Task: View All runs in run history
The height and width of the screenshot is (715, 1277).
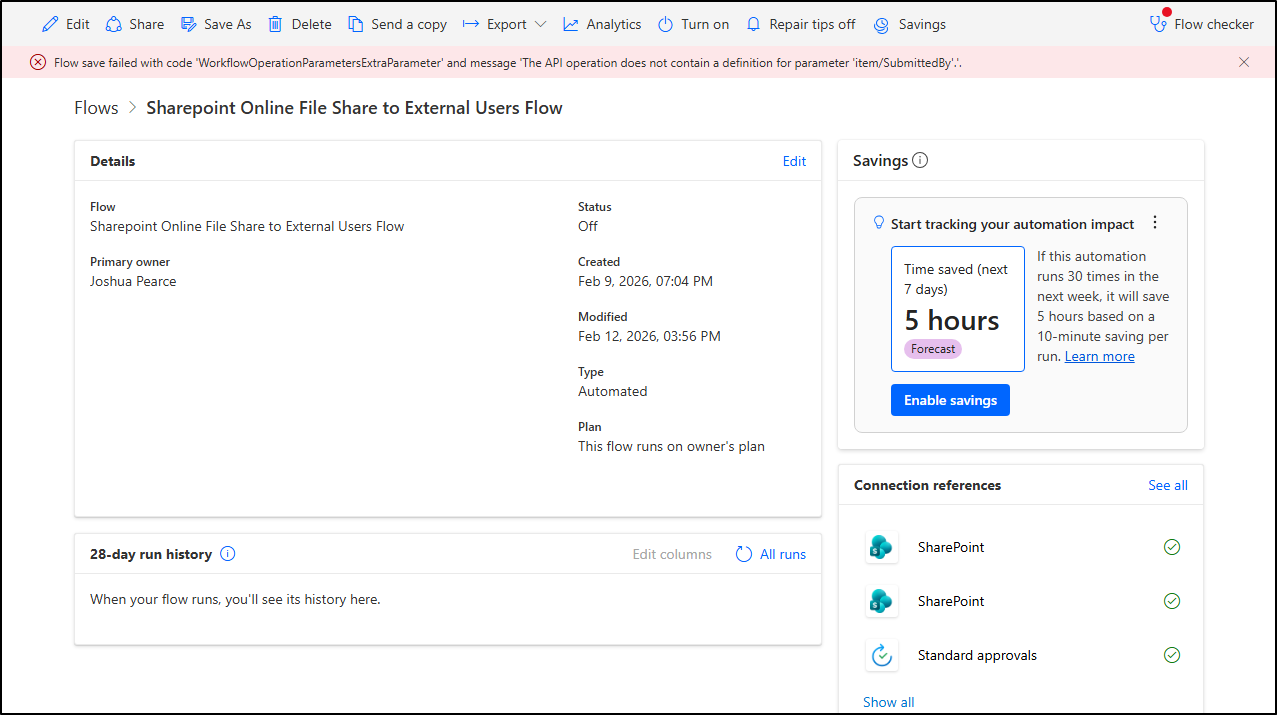Action: pyautogui.click(x=771, y=554)
